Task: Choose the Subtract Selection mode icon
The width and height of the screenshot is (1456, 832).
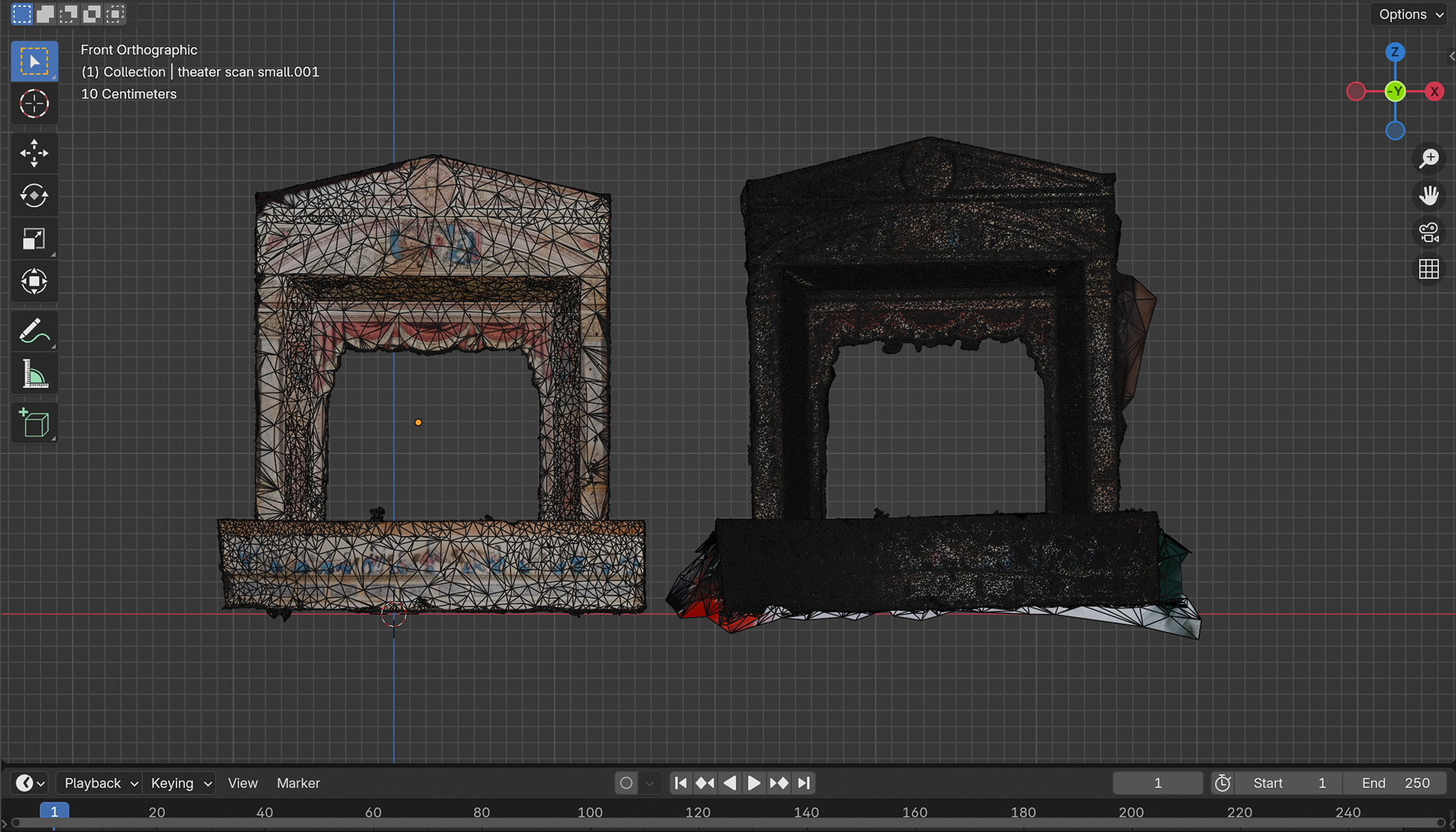Action: point(69,14)
